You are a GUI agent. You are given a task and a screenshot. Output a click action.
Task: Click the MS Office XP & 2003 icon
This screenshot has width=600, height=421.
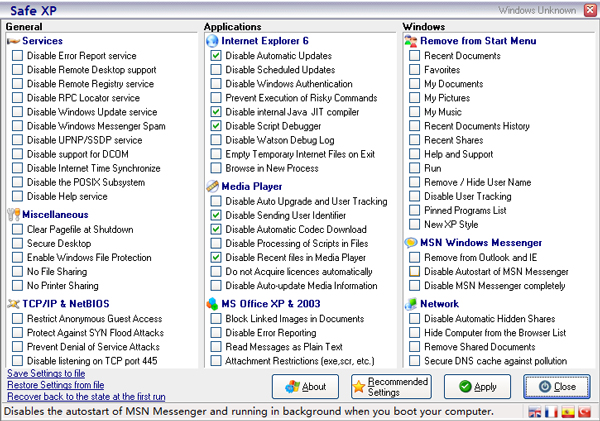pos(212,304)
